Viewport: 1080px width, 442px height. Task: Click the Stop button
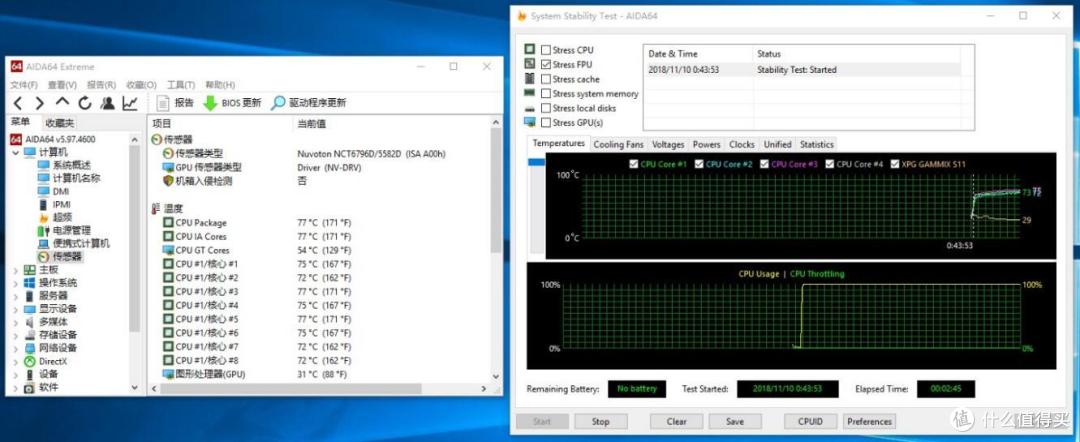tap(600, 421)
